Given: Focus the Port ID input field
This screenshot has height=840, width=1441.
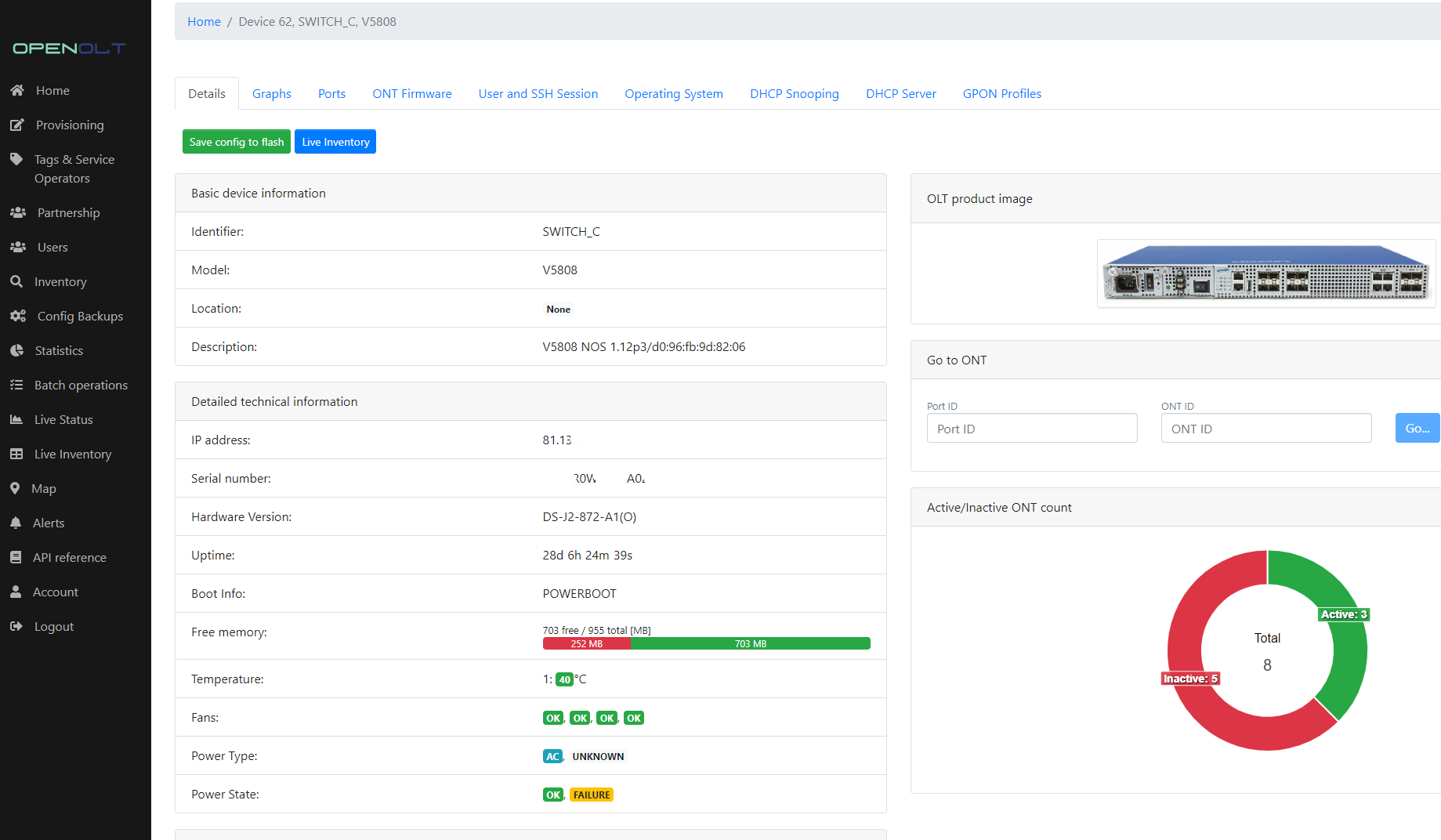Looking at the screenshot, I should 1032,428.
